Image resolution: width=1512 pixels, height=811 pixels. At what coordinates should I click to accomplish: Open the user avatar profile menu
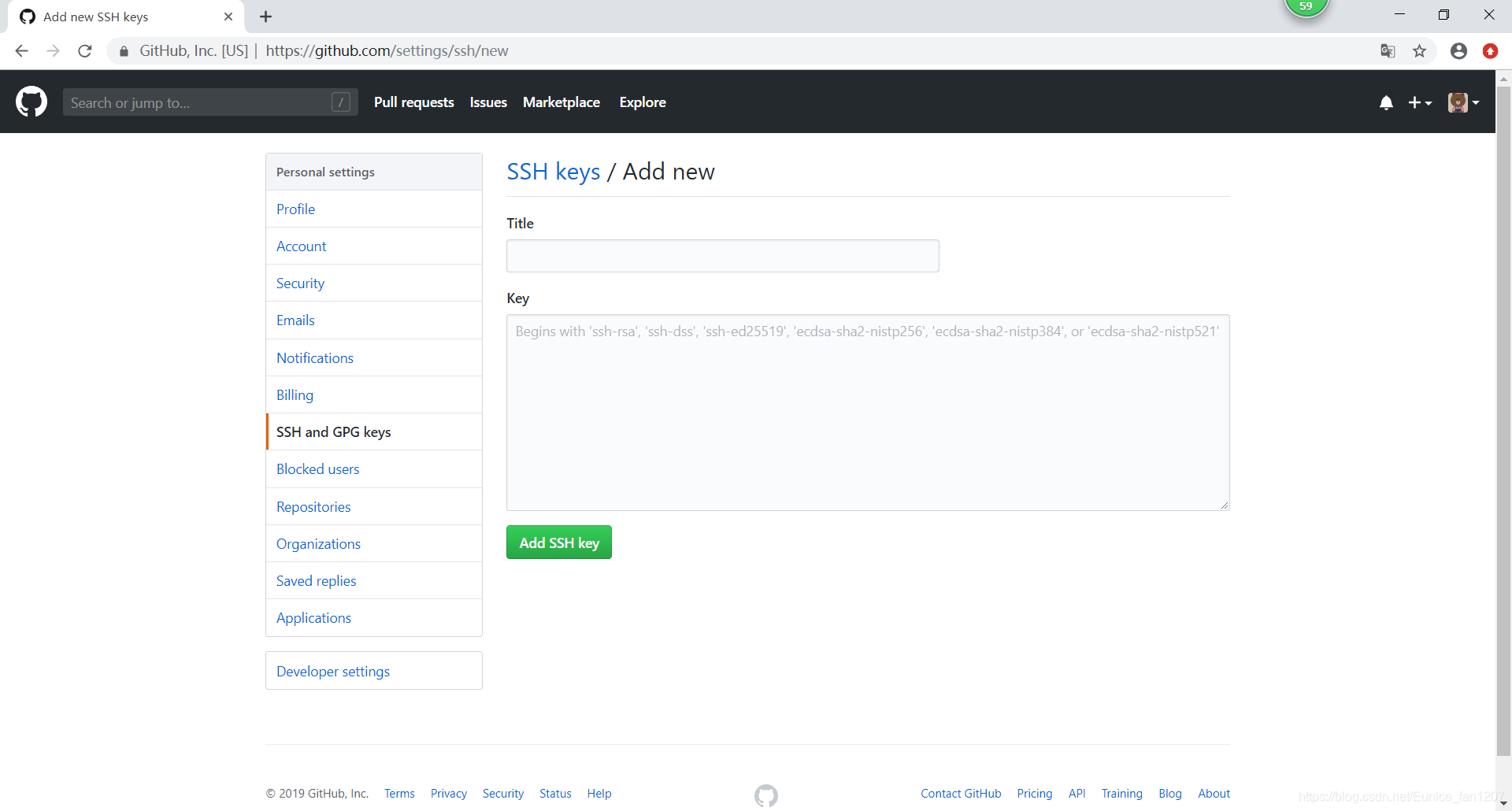tap(1463, 102)
